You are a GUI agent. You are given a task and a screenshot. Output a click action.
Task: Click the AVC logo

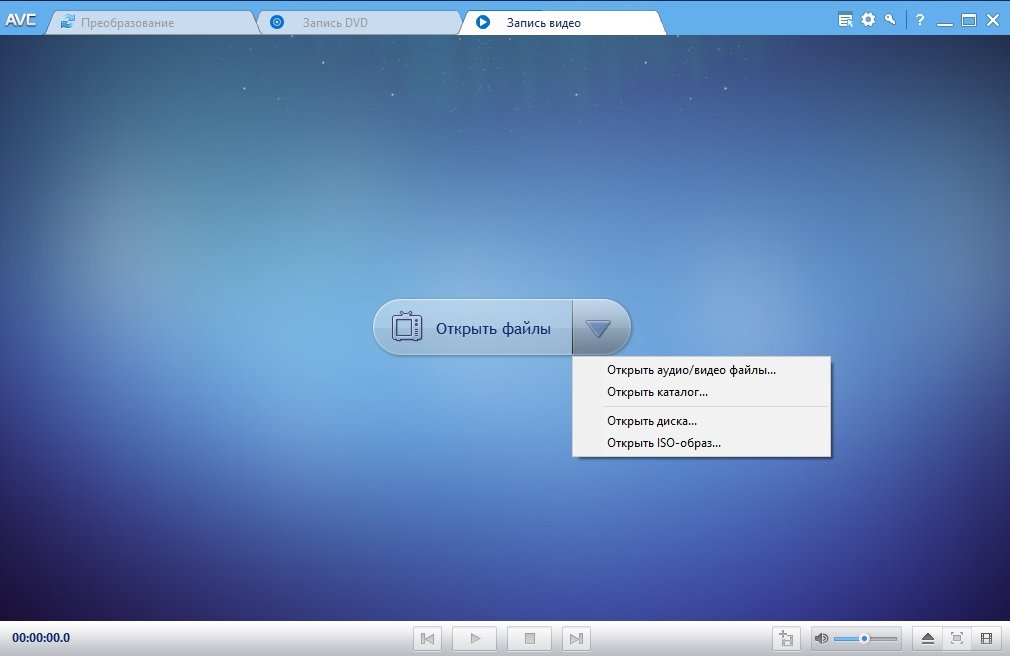[21, 20]
